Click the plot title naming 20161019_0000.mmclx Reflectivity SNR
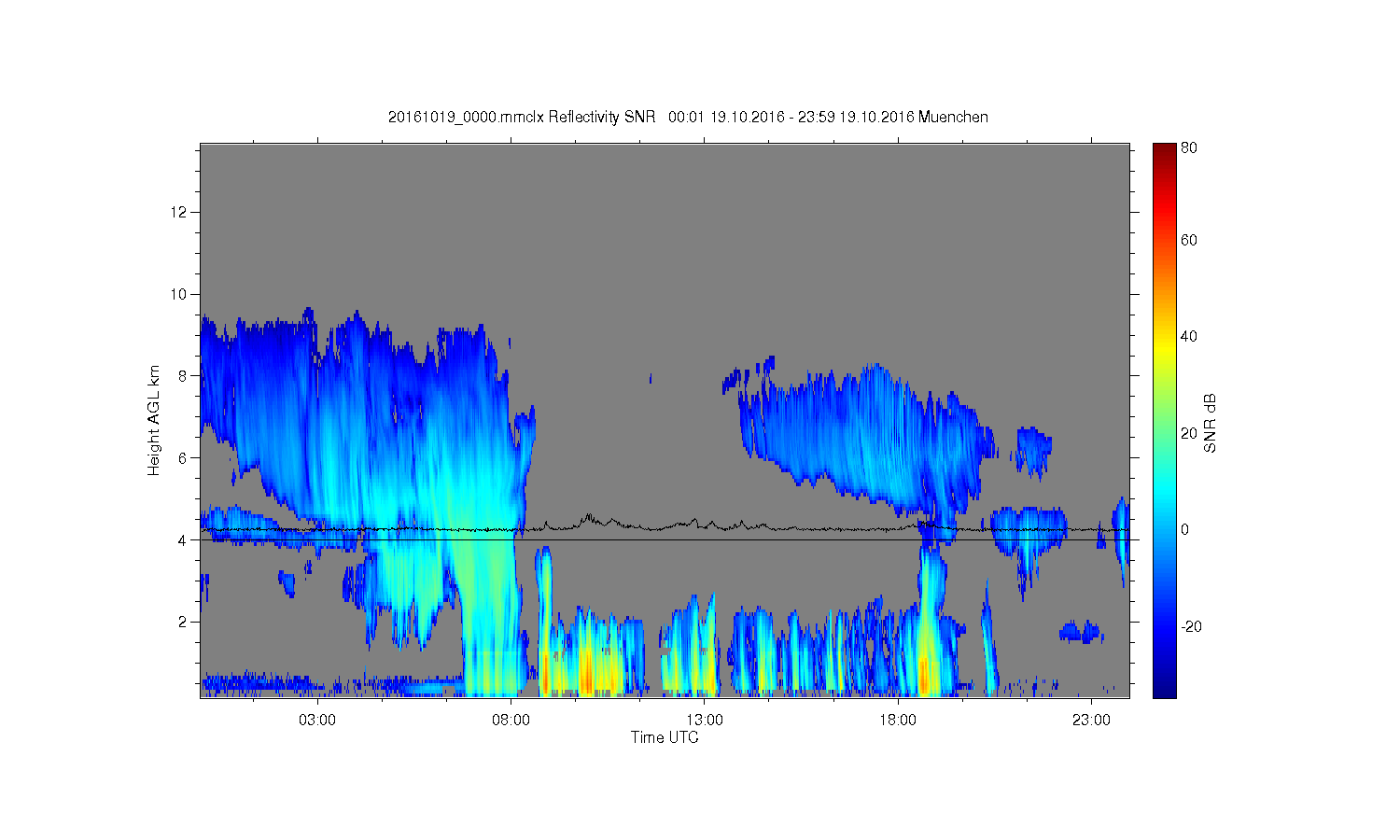 [688, 117]
